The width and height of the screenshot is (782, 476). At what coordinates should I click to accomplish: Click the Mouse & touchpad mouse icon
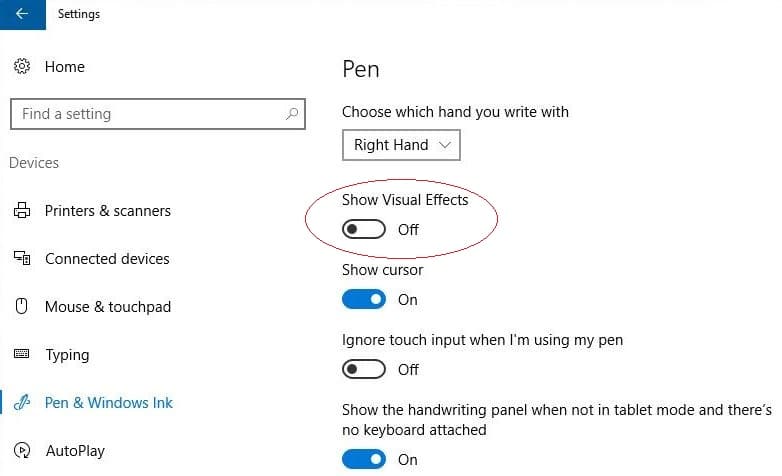click(21, 306)
